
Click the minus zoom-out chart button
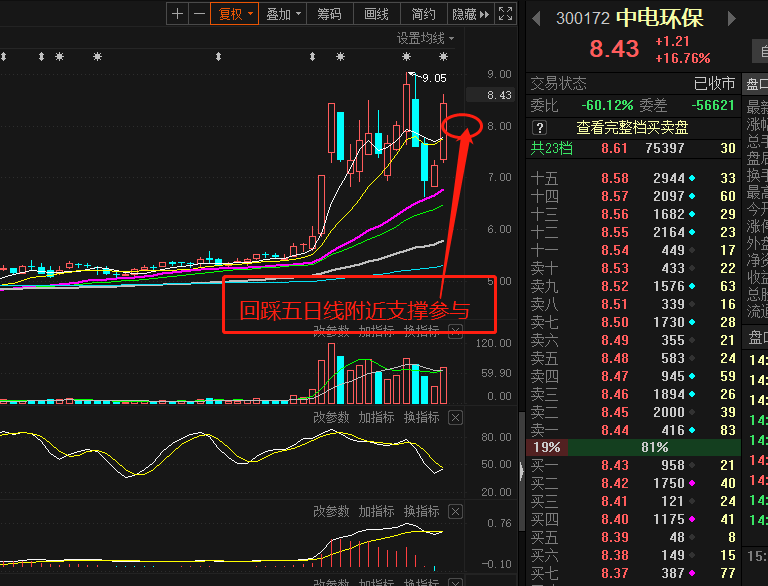(x=199, y=14)
